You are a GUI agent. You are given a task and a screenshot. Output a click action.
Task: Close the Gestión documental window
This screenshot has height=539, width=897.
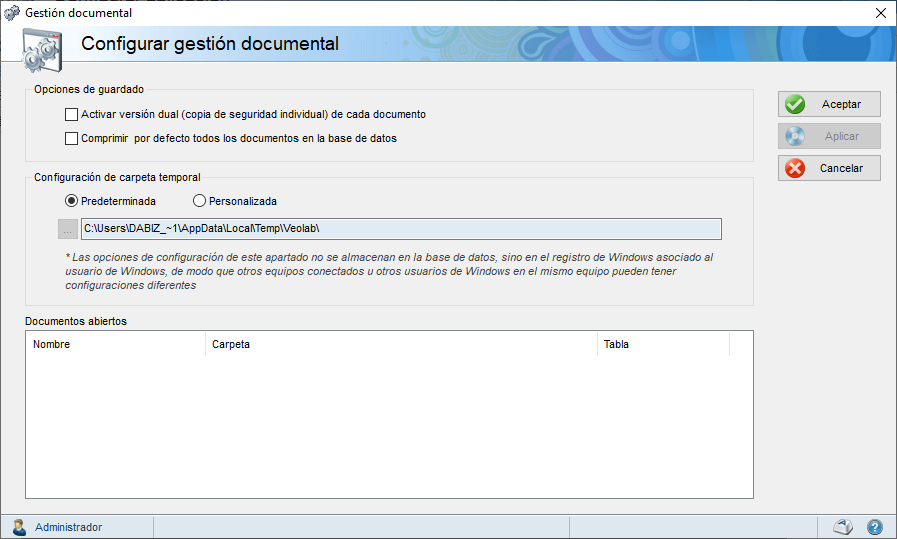[881, 13]
